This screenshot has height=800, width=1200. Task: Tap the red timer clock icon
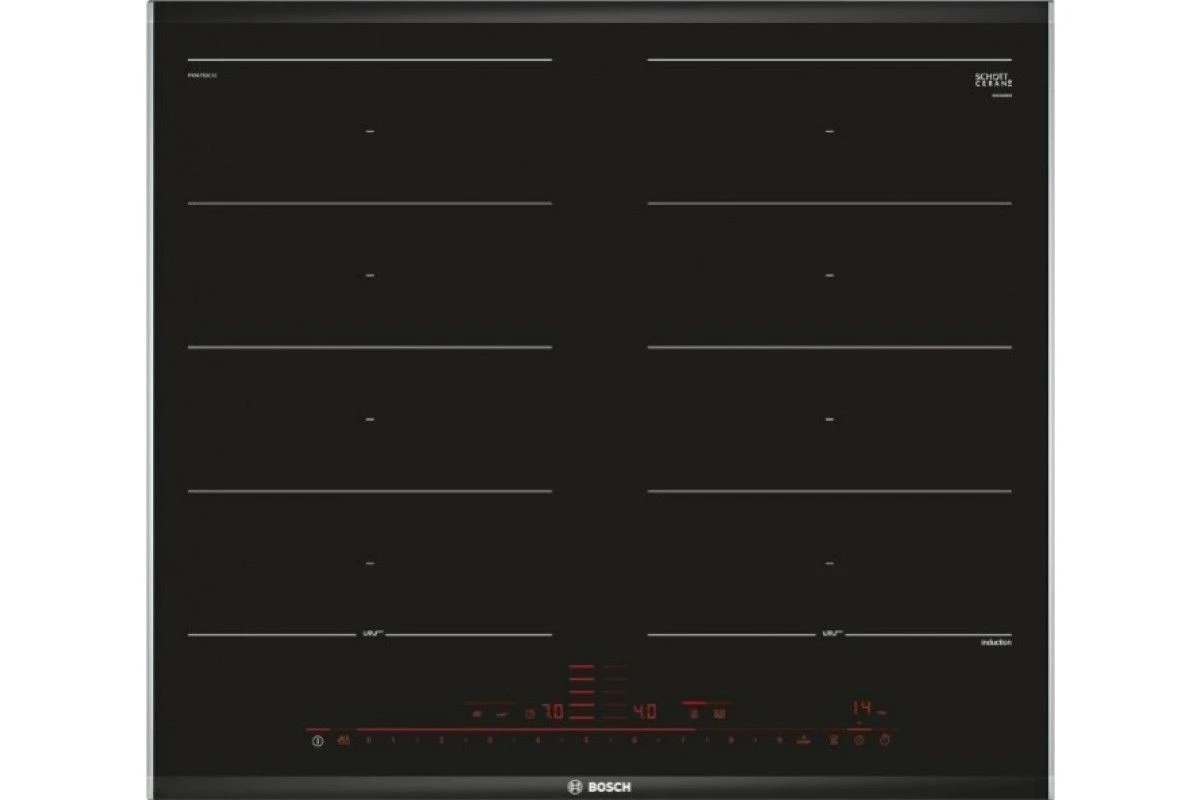(x=858, y=741)
